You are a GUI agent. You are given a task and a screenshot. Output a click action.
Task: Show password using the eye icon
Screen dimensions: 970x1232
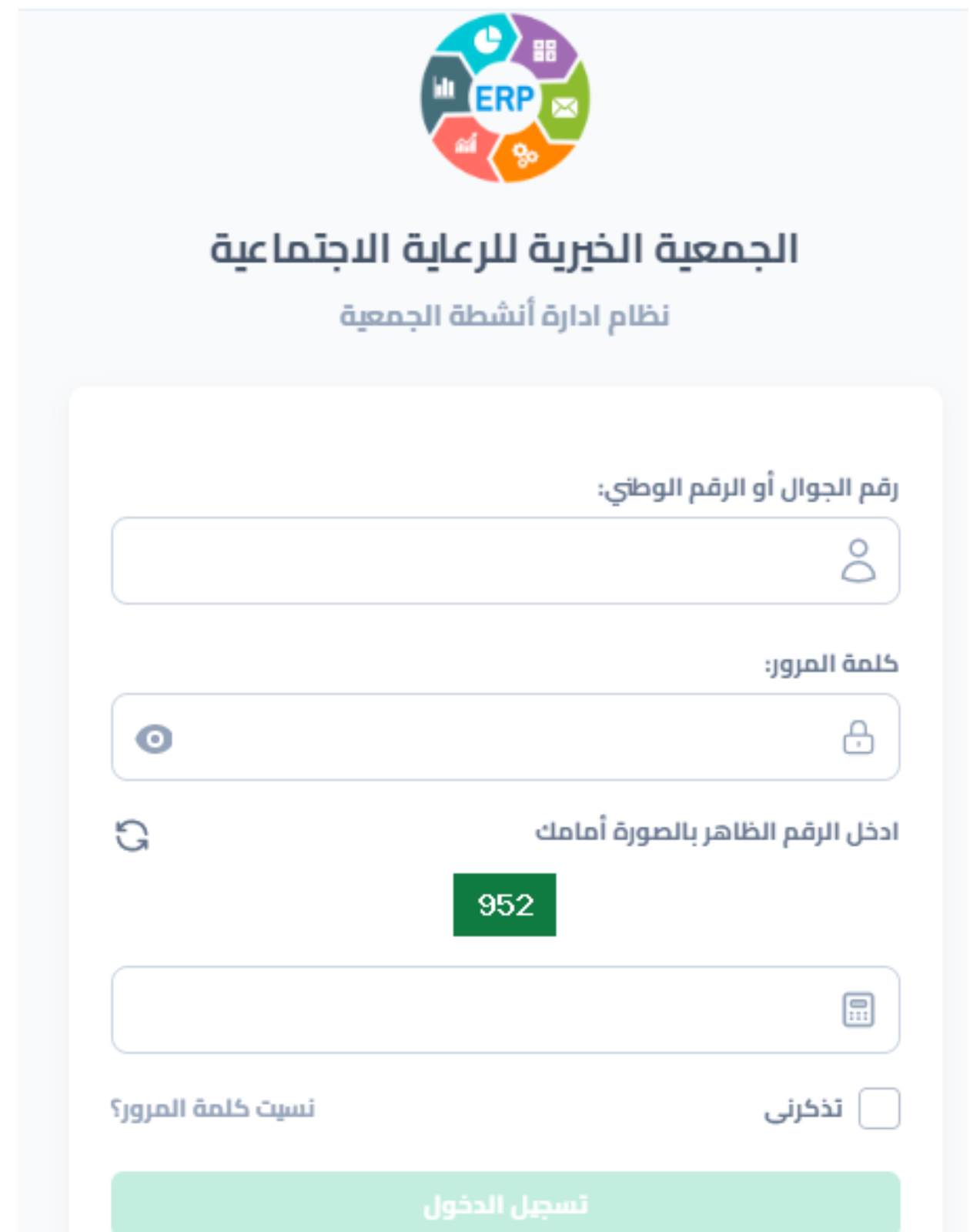pyautogui.click(x=154, y=738)
